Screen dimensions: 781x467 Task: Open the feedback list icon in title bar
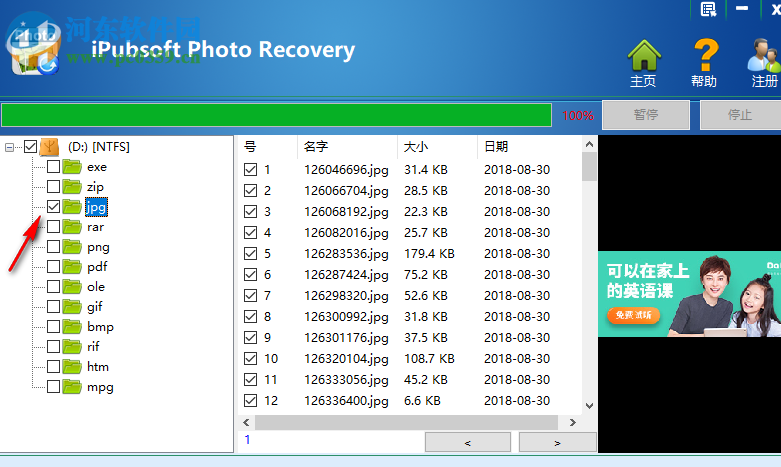[x=708, y=9]
